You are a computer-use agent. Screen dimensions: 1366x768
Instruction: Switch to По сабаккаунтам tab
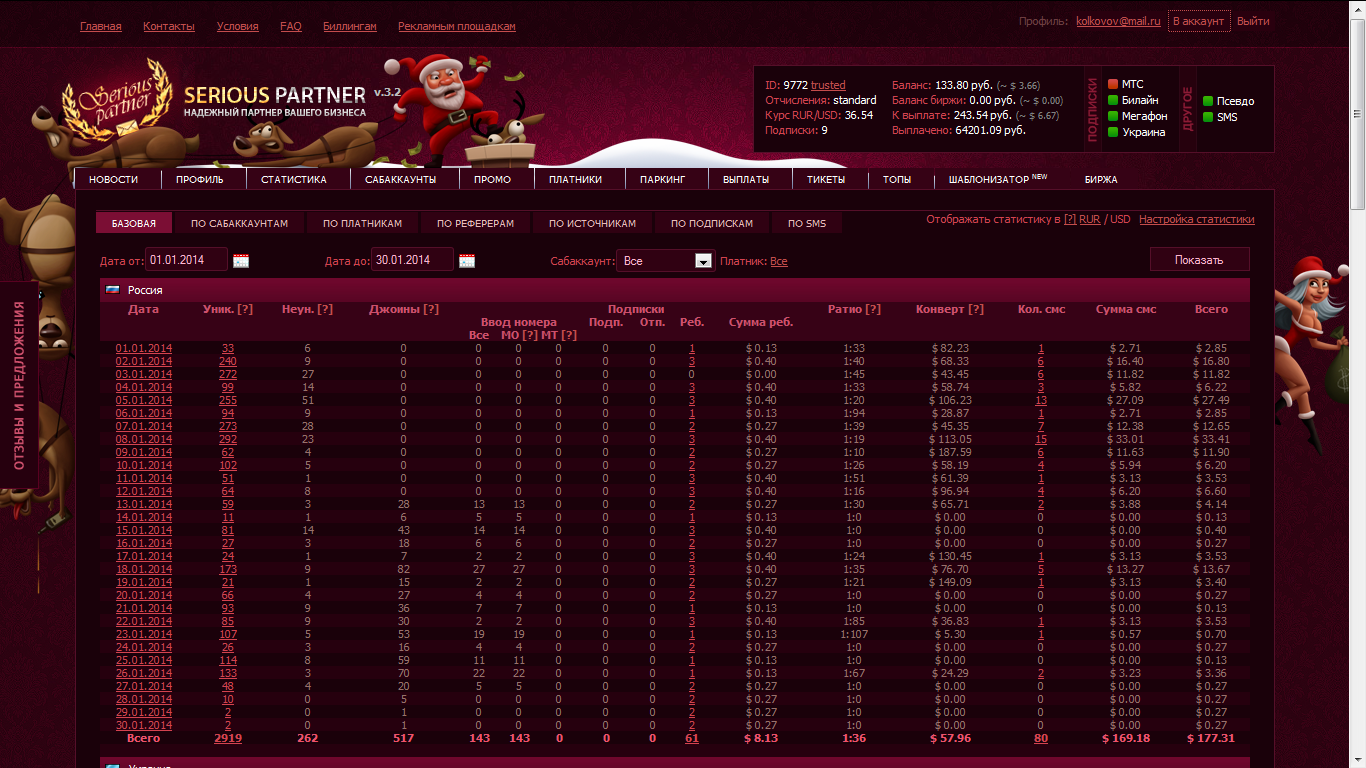[240, 223]
